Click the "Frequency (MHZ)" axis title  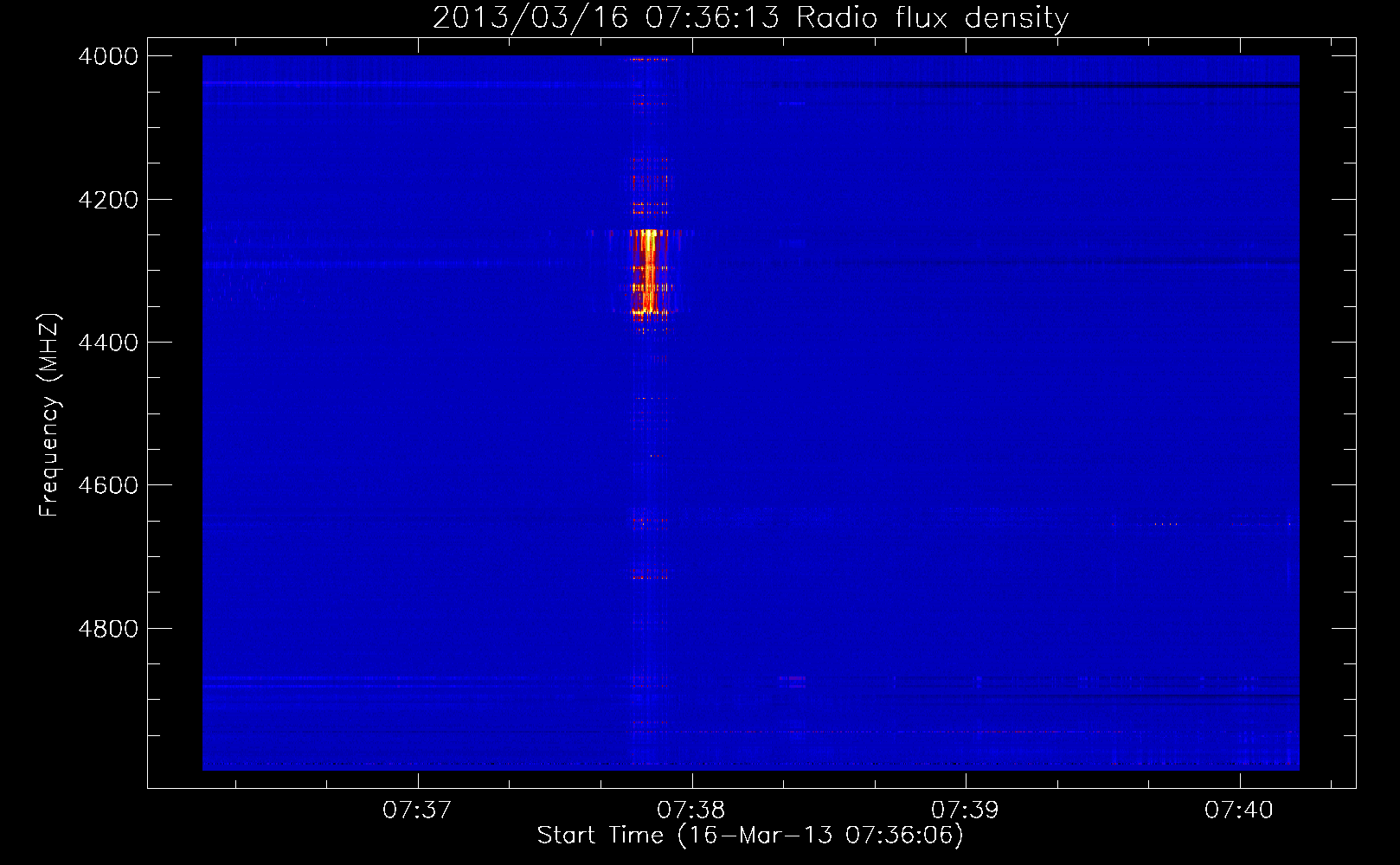point(49,415)
